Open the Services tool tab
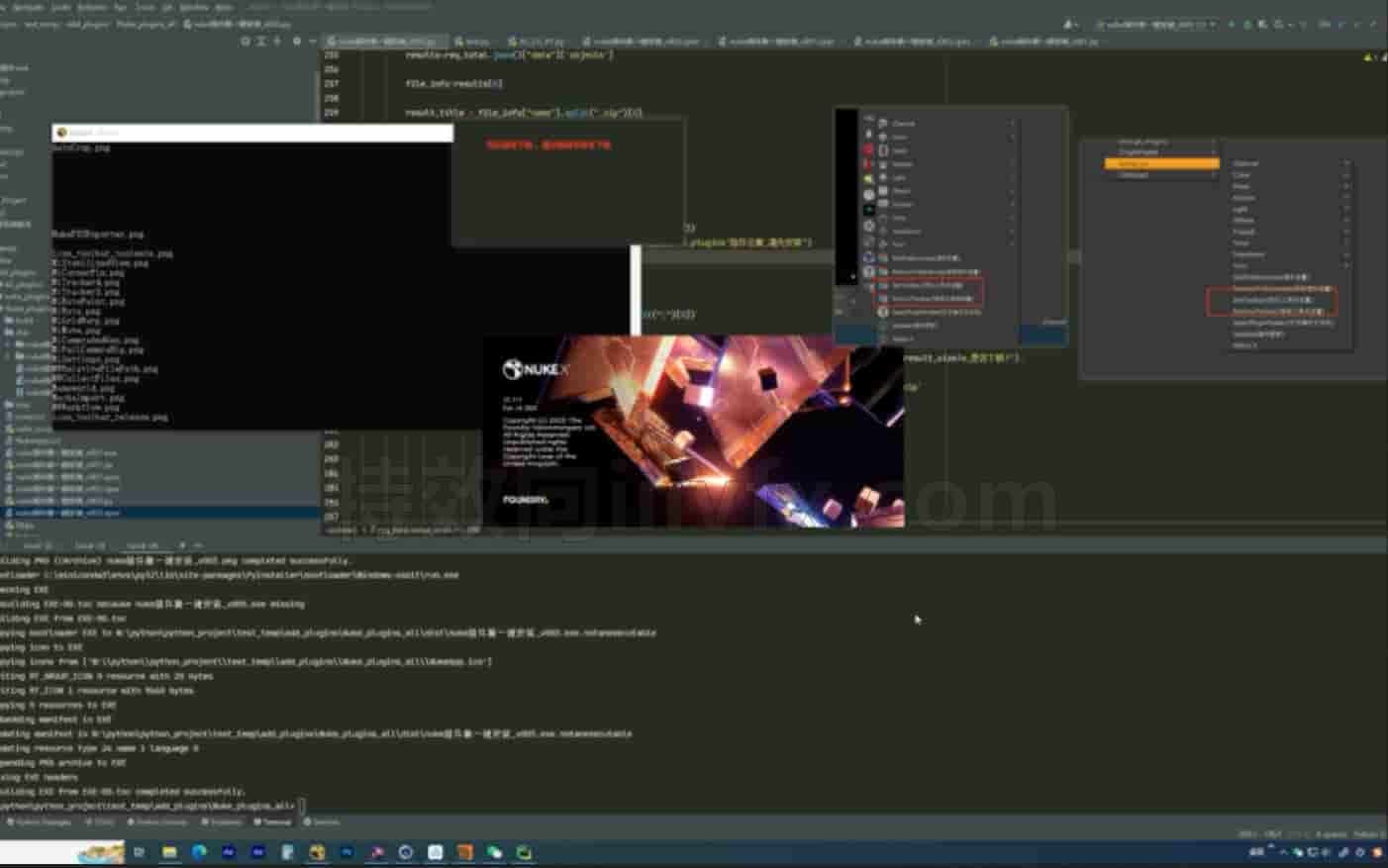The width and height of the screenshot is (1388, 868). pos(322,822)
